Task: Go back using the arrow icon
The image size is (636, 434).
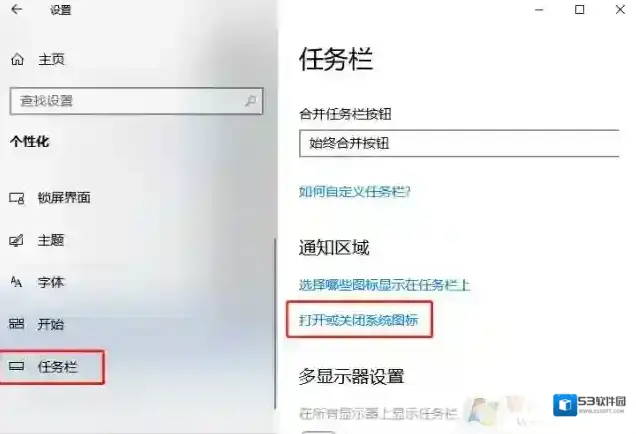Action: click(17, 10)
